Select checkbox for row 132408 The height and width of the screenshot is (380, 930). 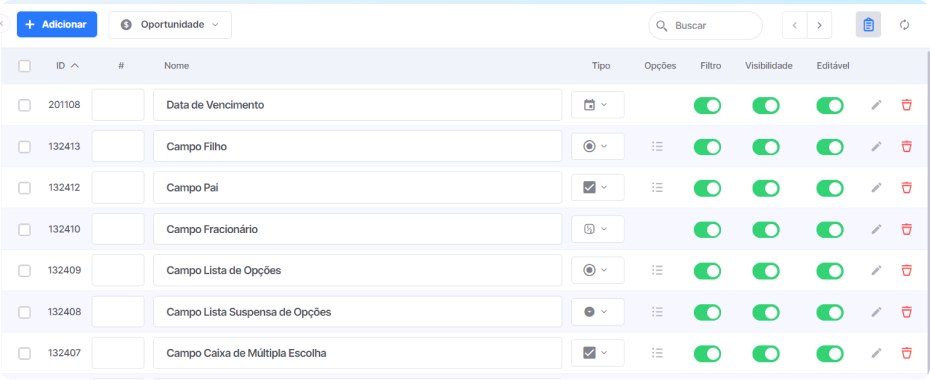(x=24, y=312)
